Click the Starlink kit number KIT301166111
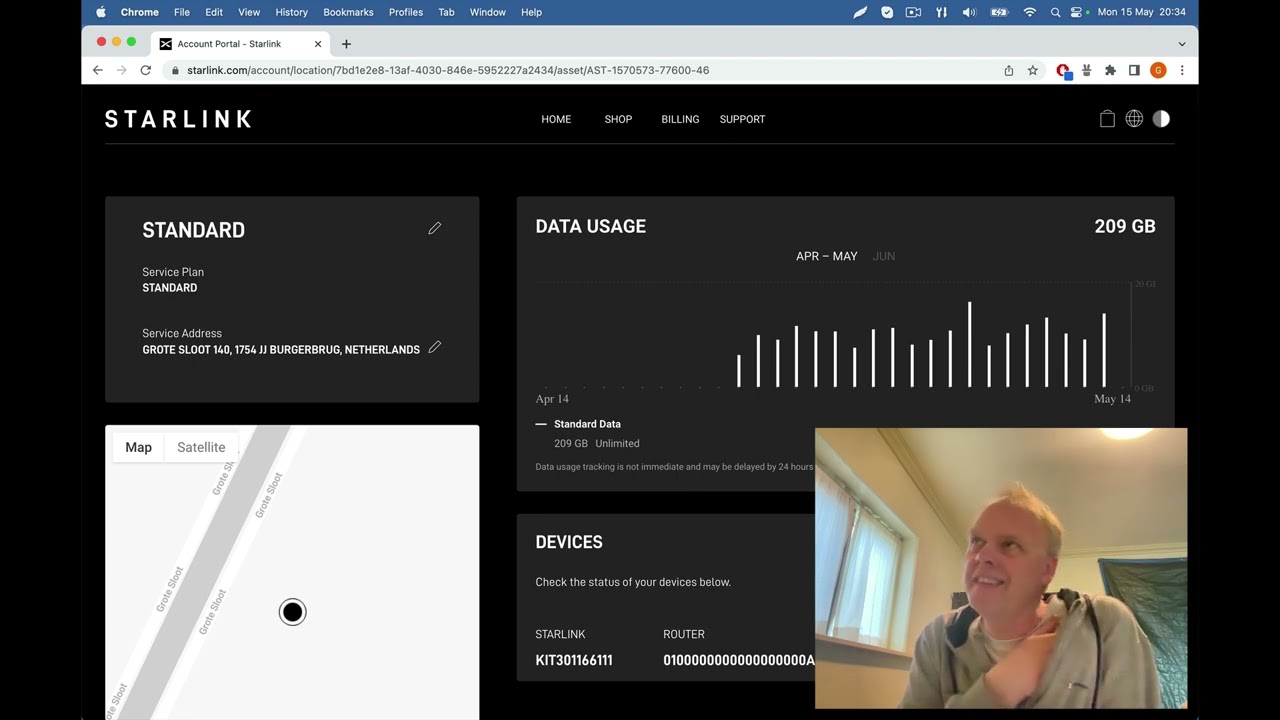This screenshot has height=720, width=1280. 574,660
